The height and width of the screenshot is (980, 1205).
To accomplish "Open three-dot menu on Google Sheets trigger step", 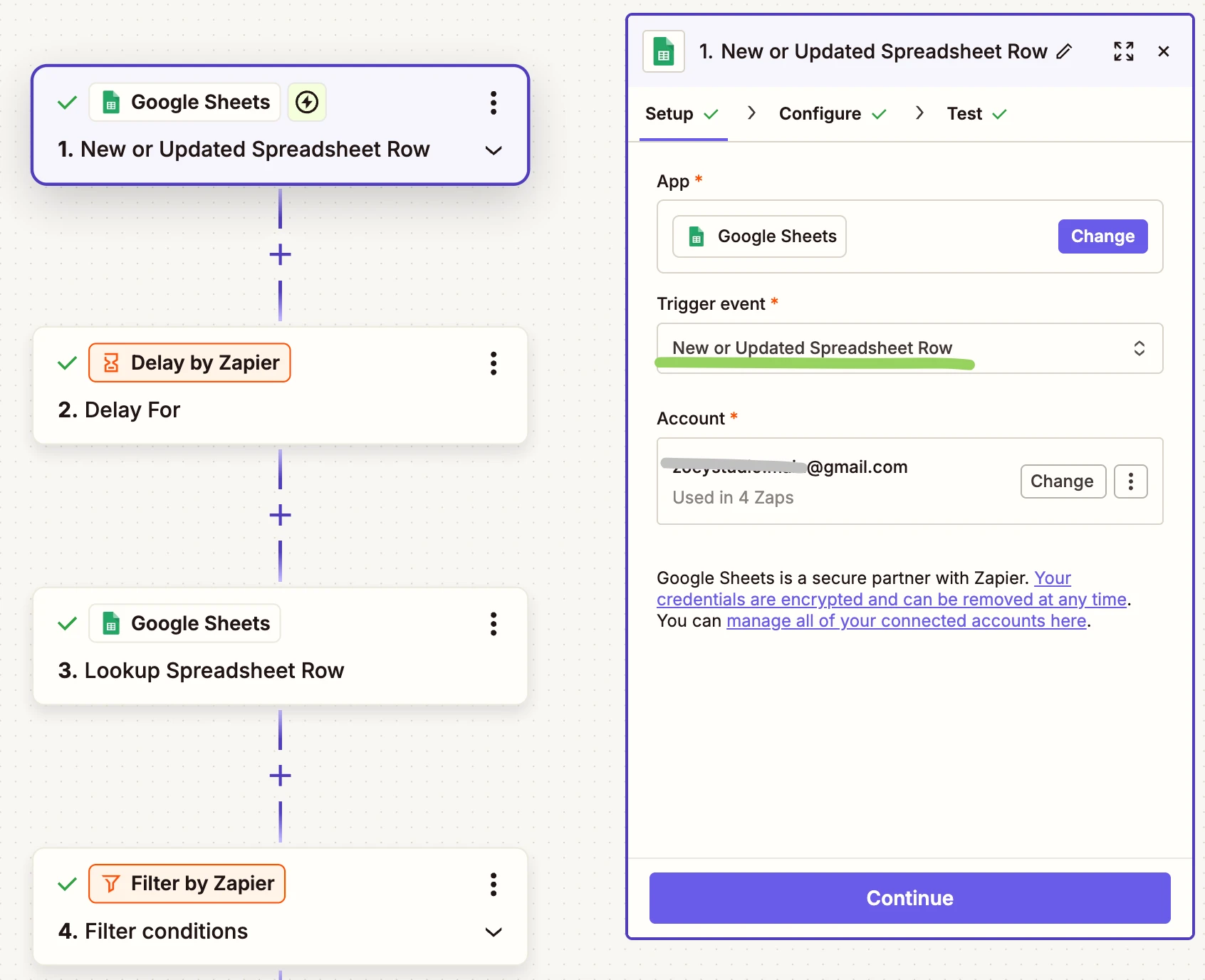I will pos(493,103).
